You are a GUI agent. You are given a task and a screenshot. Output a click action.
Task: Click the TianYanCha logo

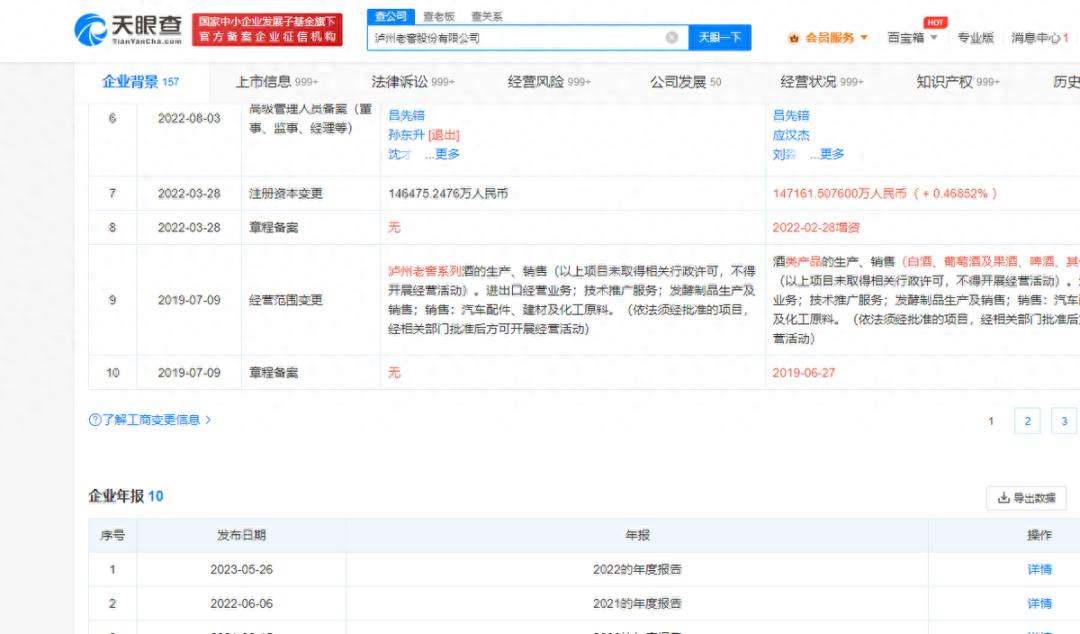(128, 30)
